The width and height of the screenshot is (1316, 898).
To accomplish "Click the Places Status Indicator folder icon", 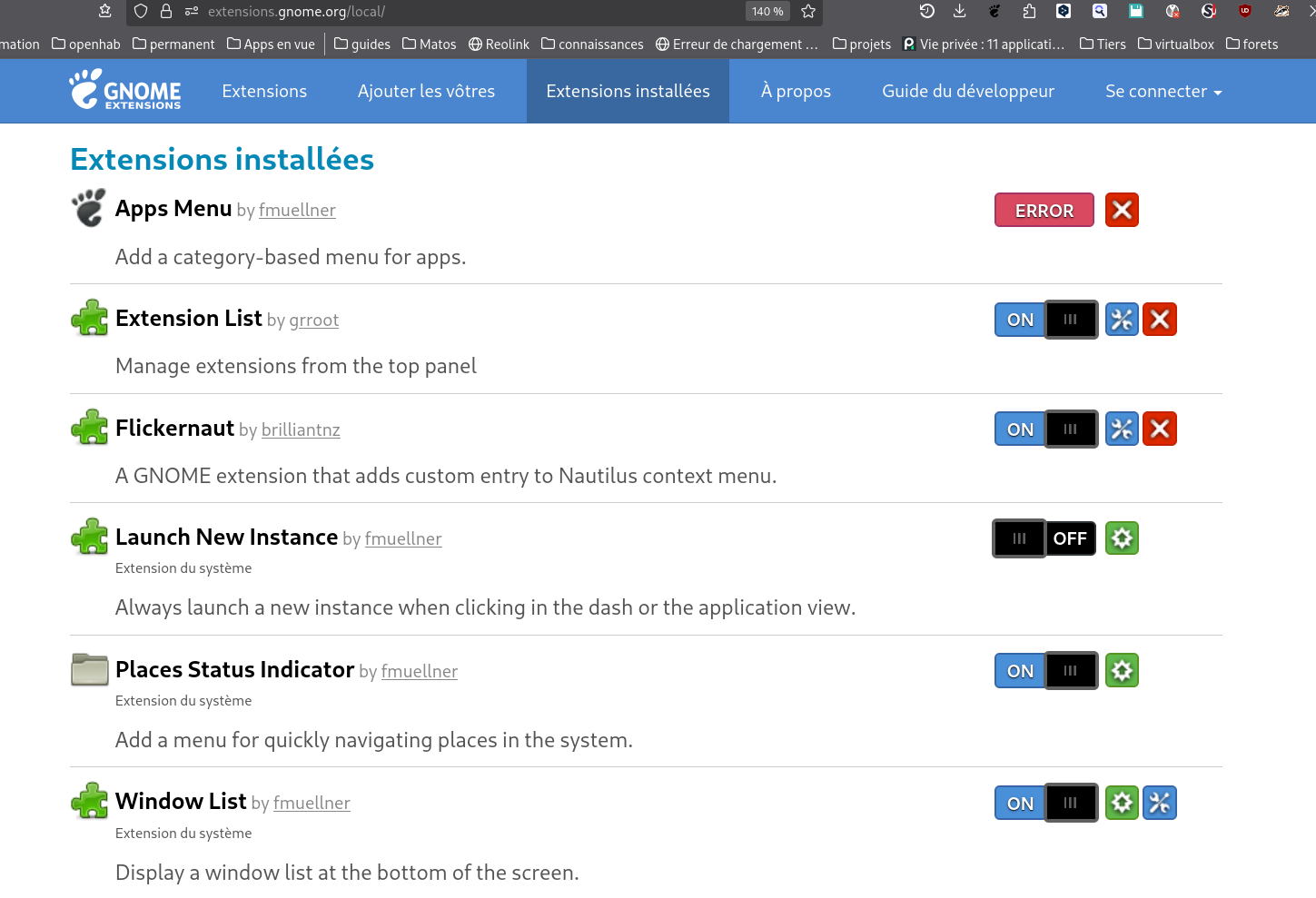I will pos(89,669).
